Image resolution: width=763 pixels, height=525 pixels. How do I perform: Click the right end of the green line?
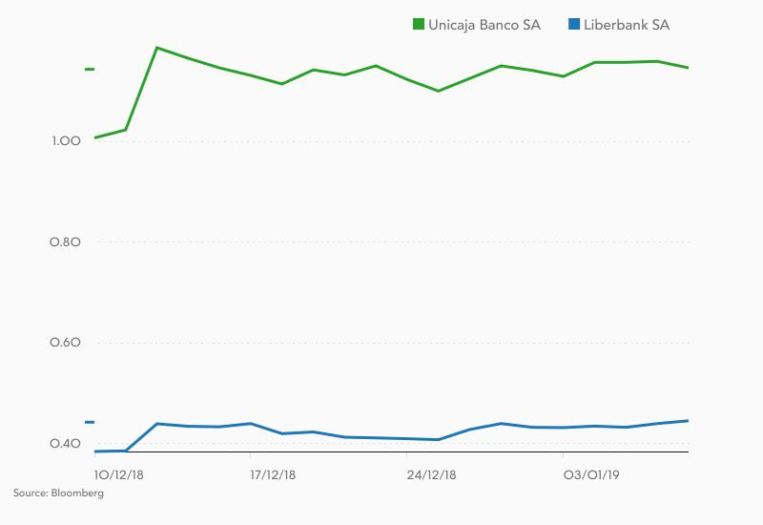(688, 67)
